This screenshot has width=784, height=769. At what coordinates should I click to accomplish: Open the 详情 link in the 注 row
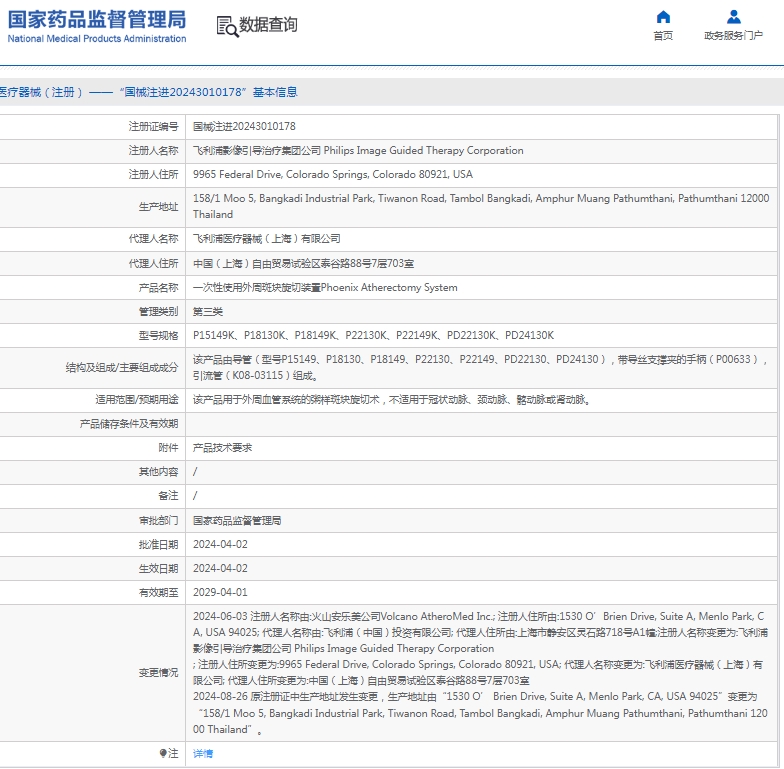[x=203, y=754]
